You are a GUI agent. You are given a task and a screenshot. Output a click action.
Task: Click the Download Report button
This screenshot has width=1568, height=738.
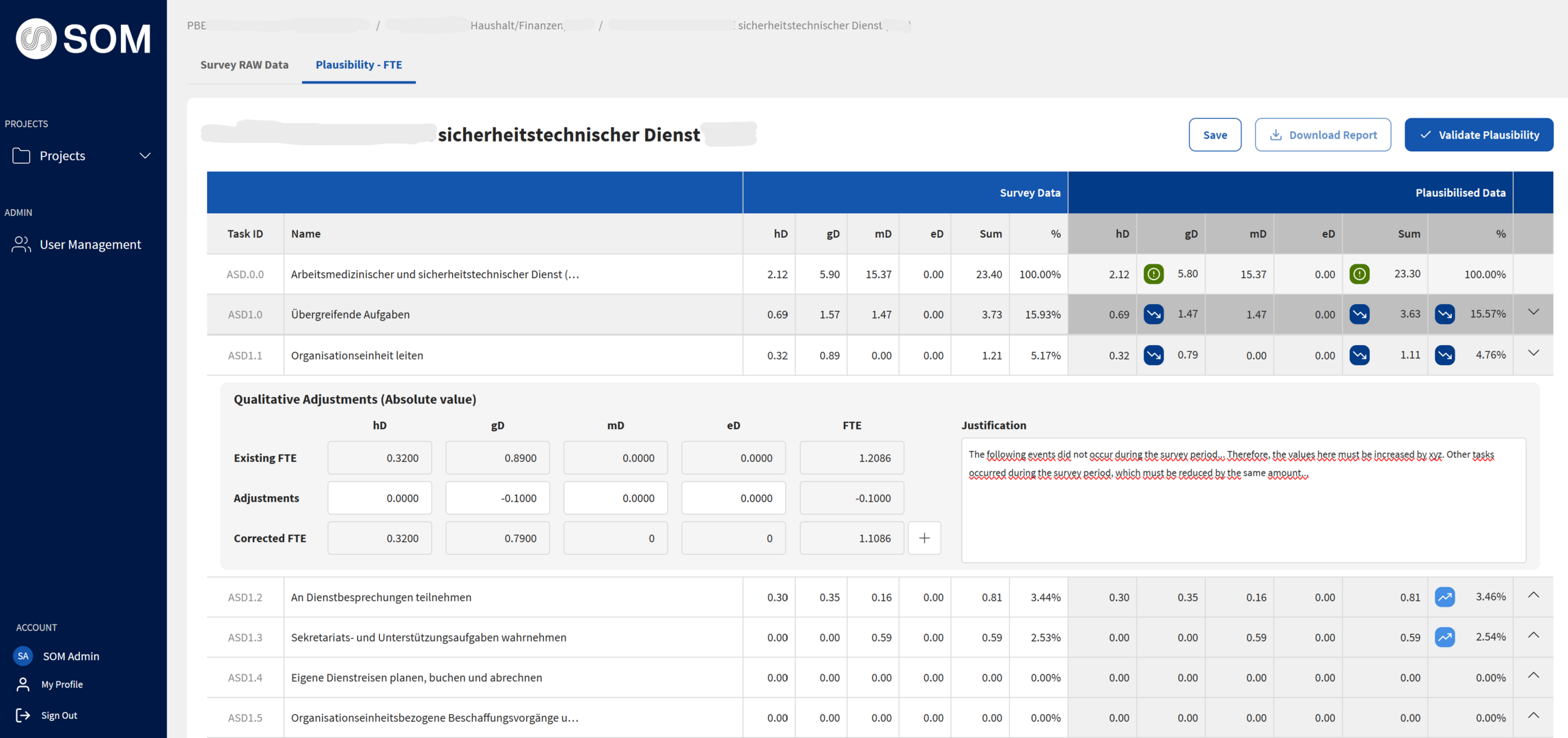pos(1322,135)
